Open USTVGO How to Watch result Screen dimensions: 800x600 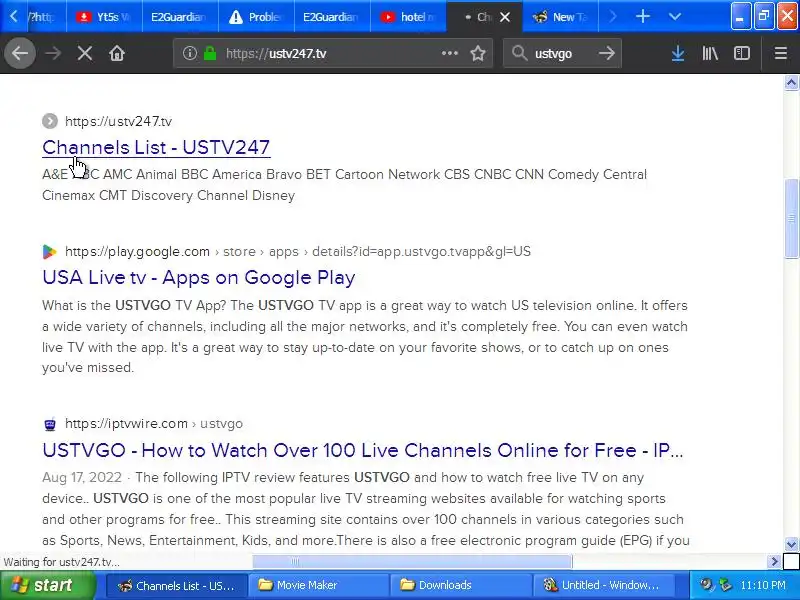363,450
